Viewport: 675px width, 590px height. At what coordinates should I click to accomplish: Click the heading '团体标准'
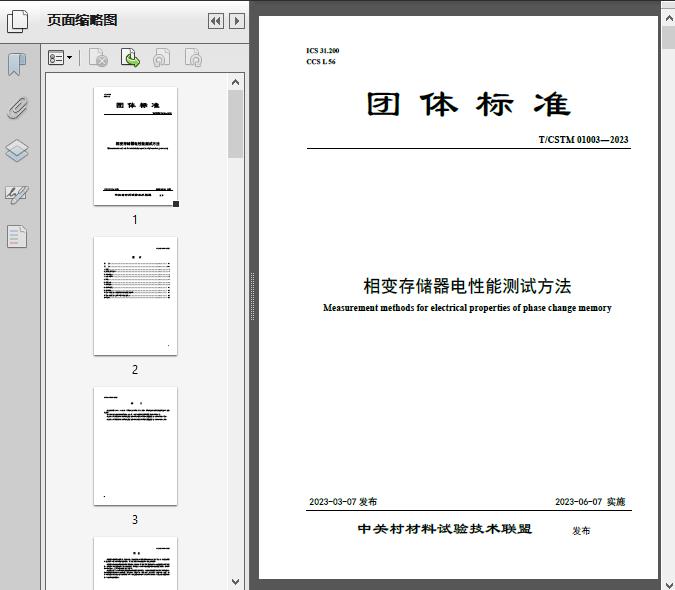[469, 104]
